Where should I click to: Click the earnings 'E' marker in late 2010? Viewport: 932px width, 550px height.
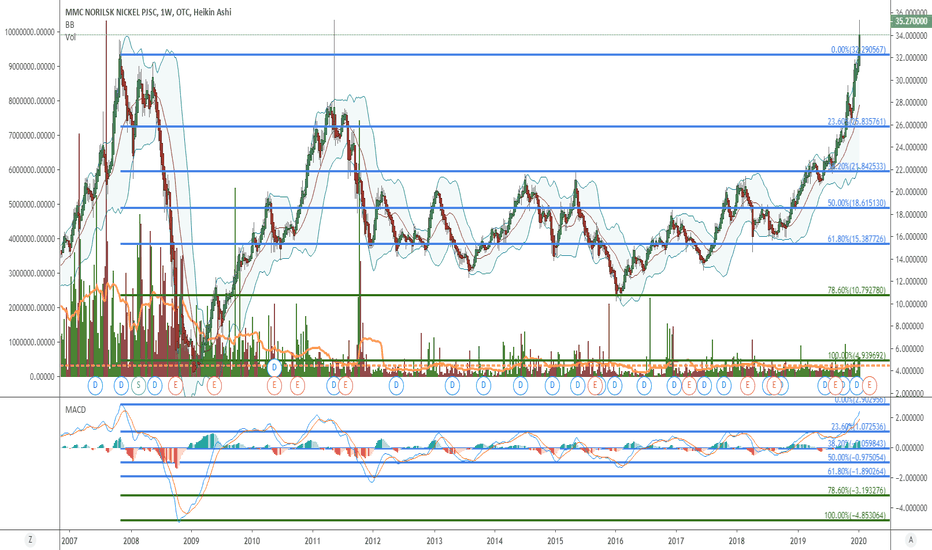click(x=297, y=385)
